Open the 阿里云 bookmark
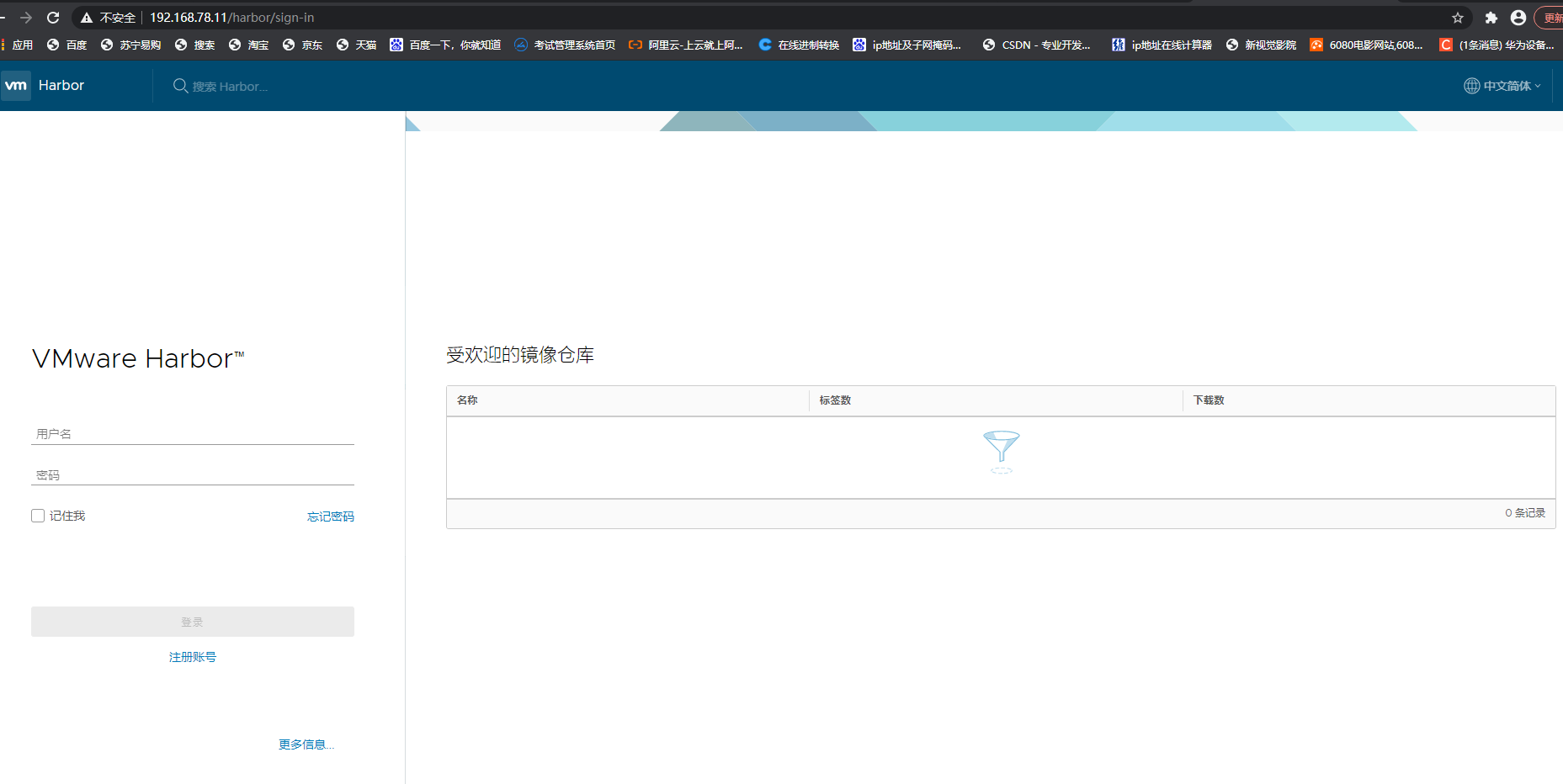The height and width of the screenshot is (784, 1563). [687, 45]
